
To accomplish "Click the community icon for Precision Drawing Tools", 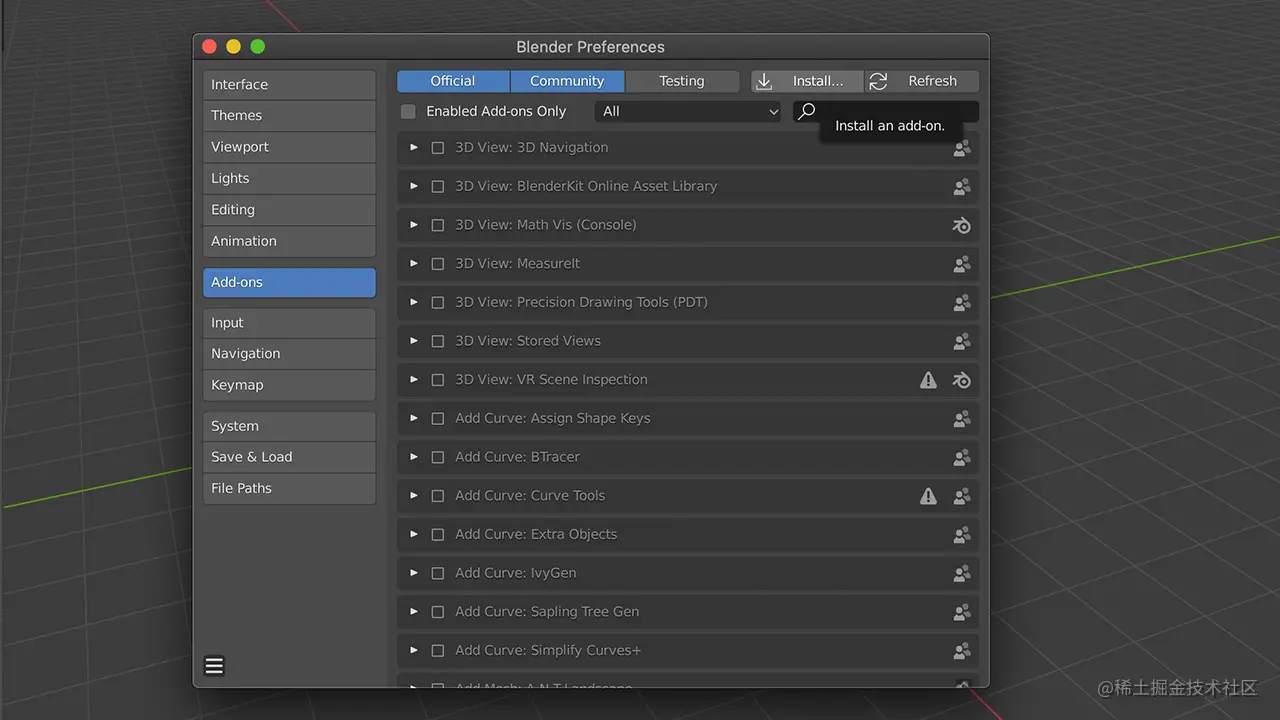I will (x=962, y=303).
